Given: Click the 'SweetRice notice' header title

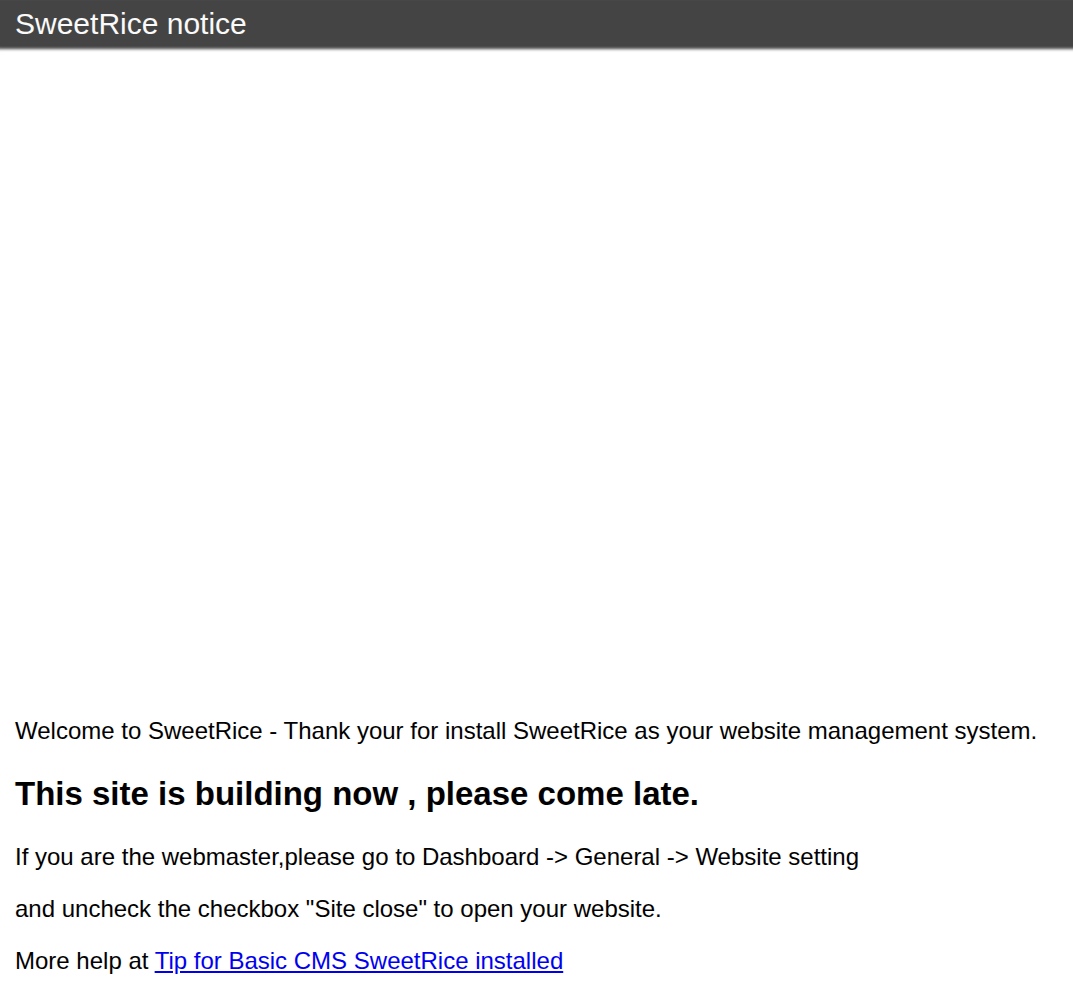Looking at the screenshot, I should 131,24.
